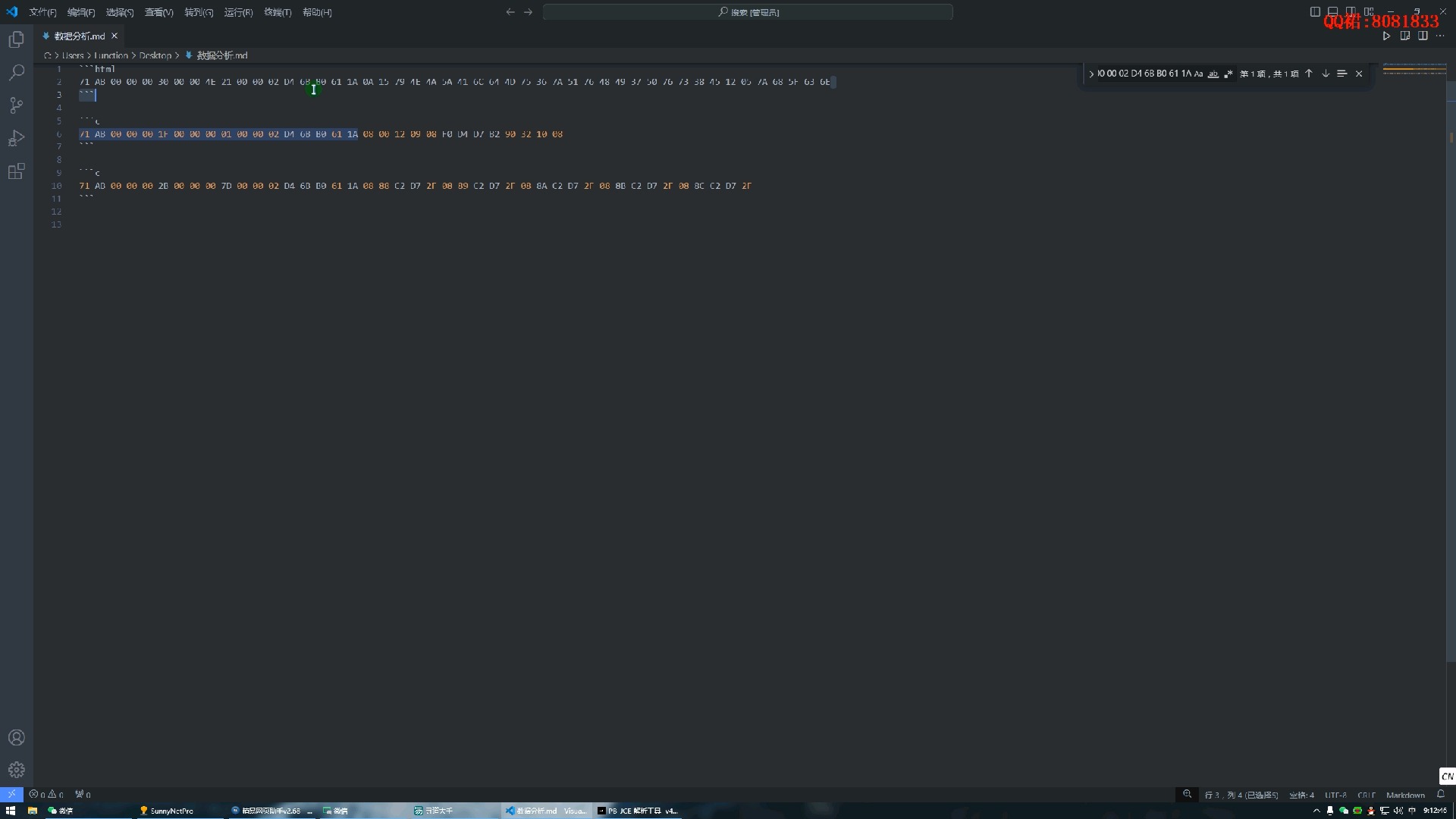Image resolution: width=1456 pixels, height=819 pixels.
Task: Open the Run and Debug view
Action: click(16, 138)
